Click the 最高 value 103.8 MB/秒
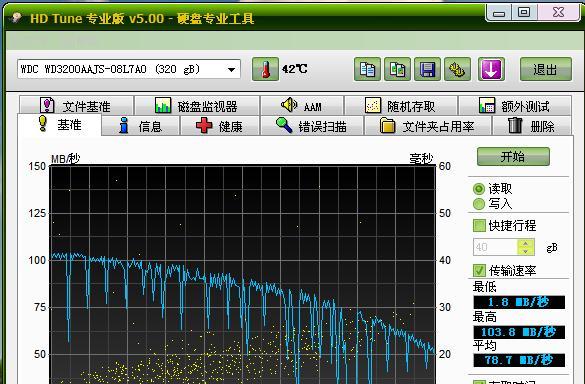 (519, 332)
